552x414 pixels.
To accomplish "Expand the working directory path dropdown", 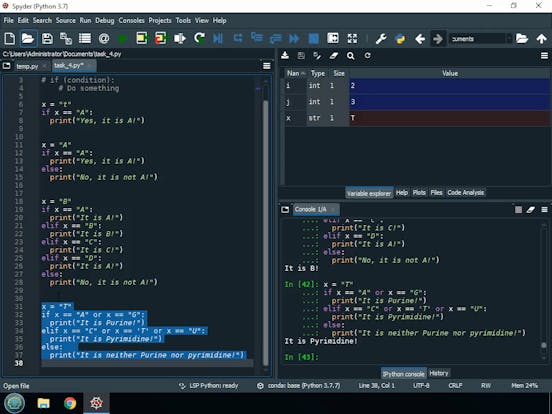I will point(509,39).
